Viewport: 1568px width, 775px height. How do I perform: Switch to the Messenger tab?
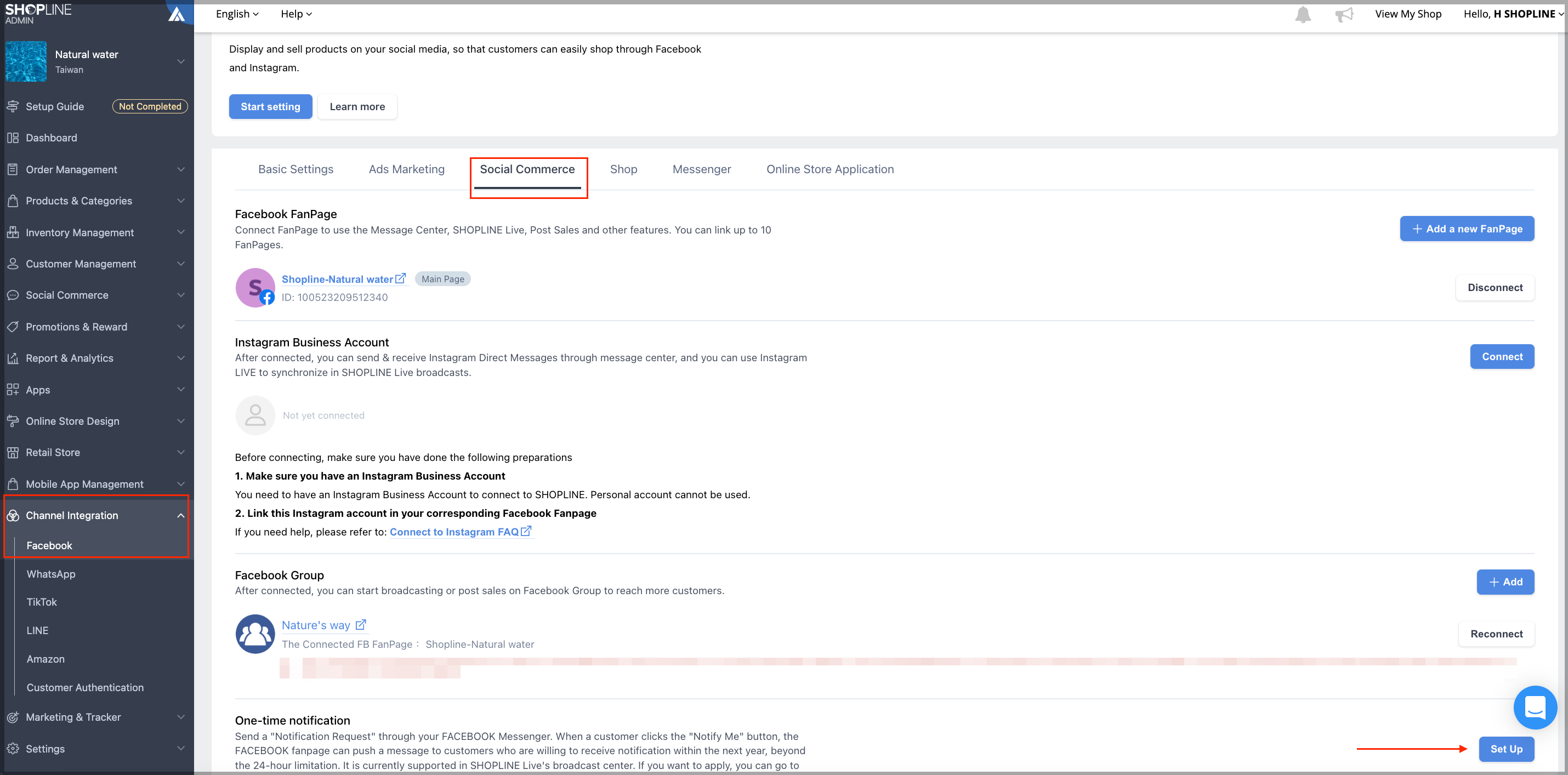pyautogui.click(x=702, y=169)
